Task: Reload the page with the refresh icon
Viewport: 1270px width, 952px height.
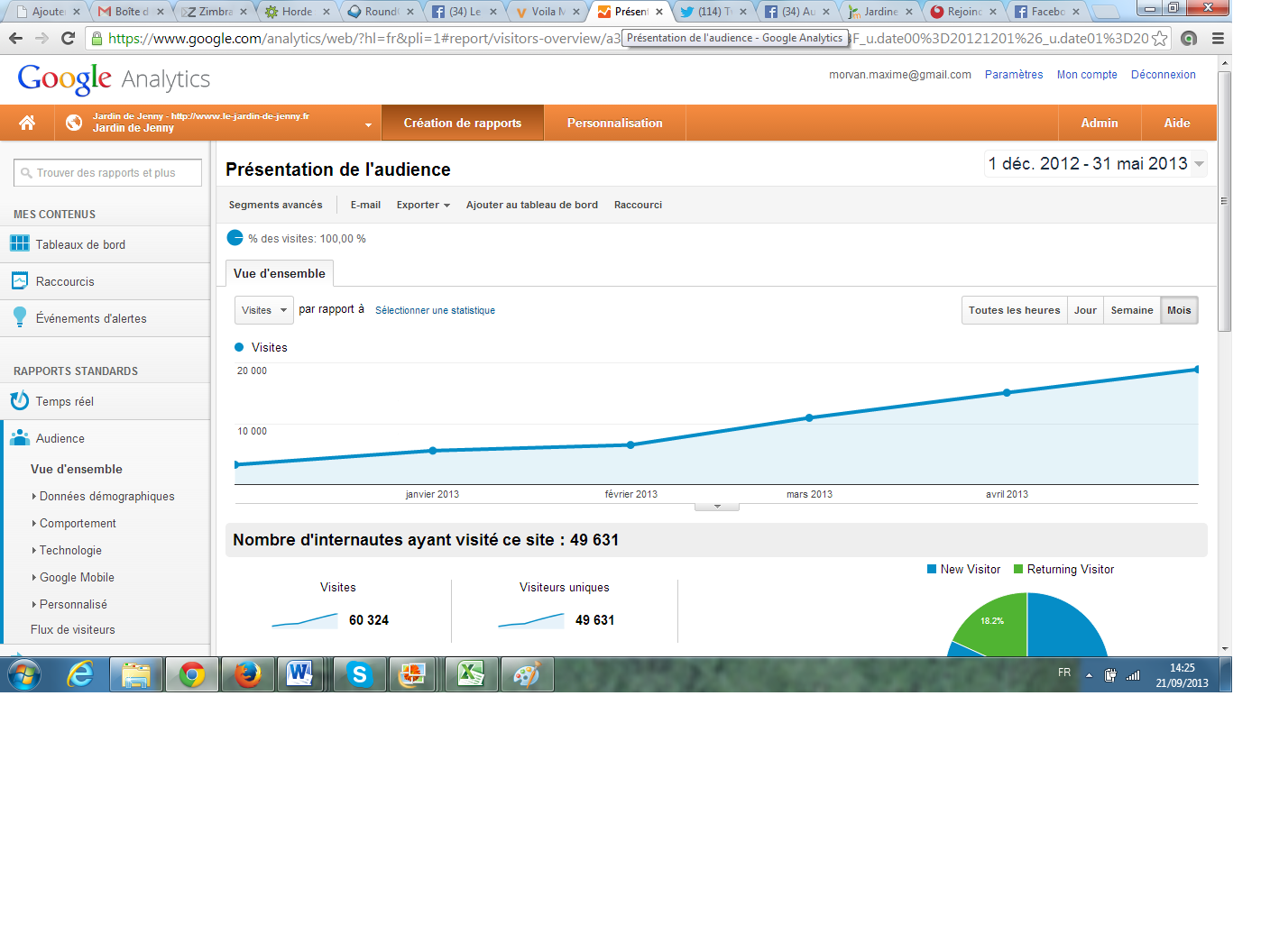Action: (68, 39)
